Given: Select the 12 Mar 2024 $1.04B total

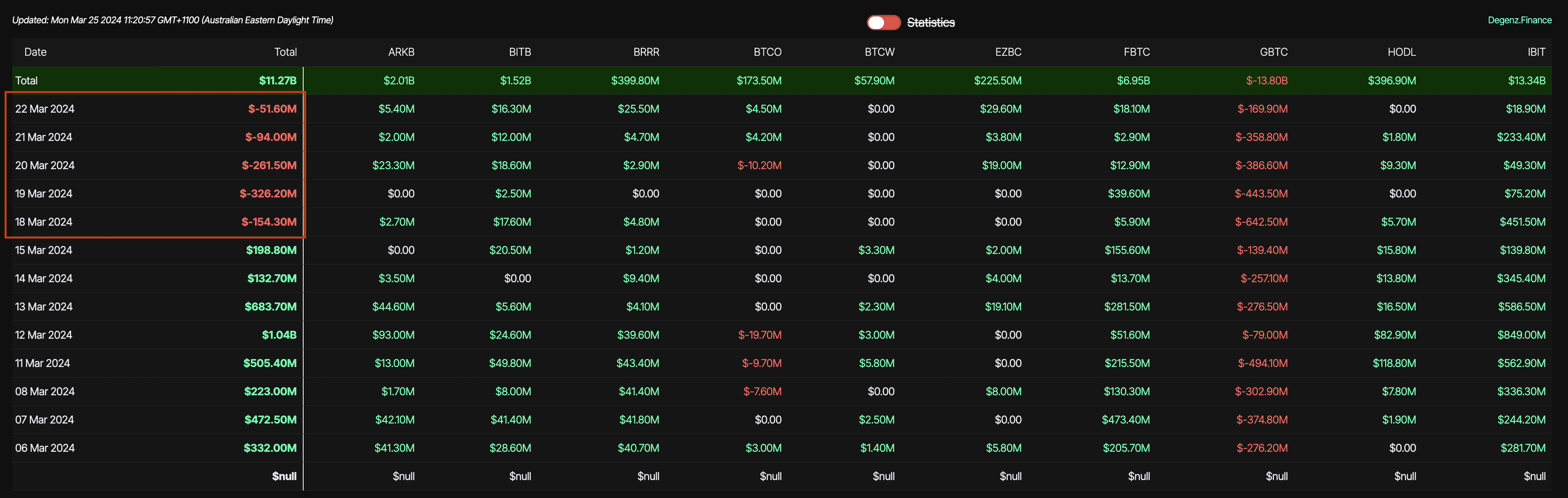Looking at the screenshot, I should click(279, 335).
